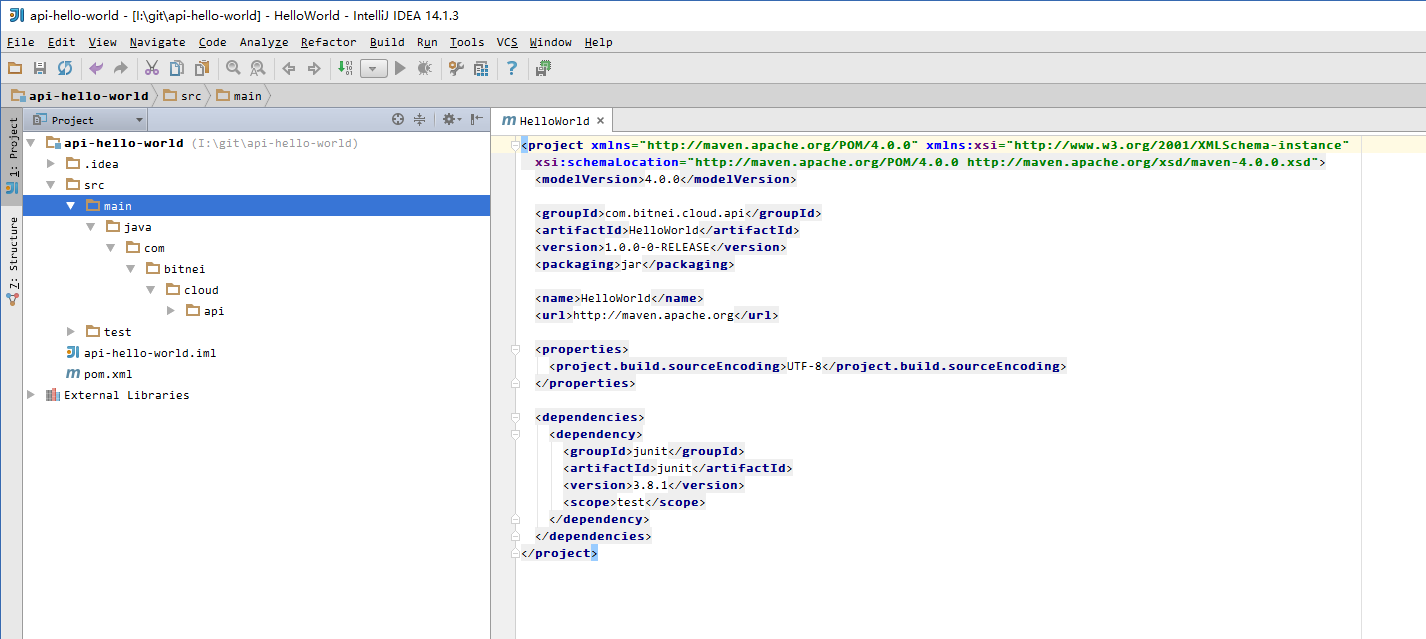The height and width of the screenshot is (639, 1426).
Task: Click the Cut scissors icon
Action: 152,68
